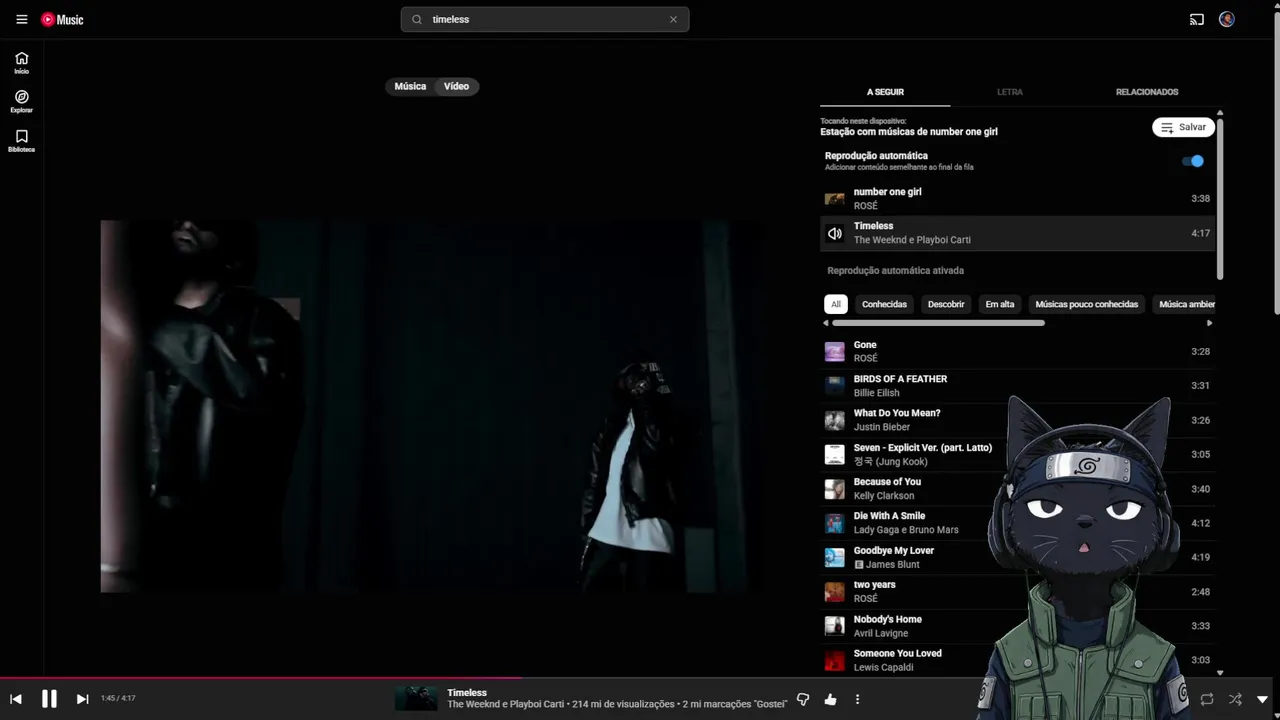
Task: Open the Explorar section
Action: (21, 102)
